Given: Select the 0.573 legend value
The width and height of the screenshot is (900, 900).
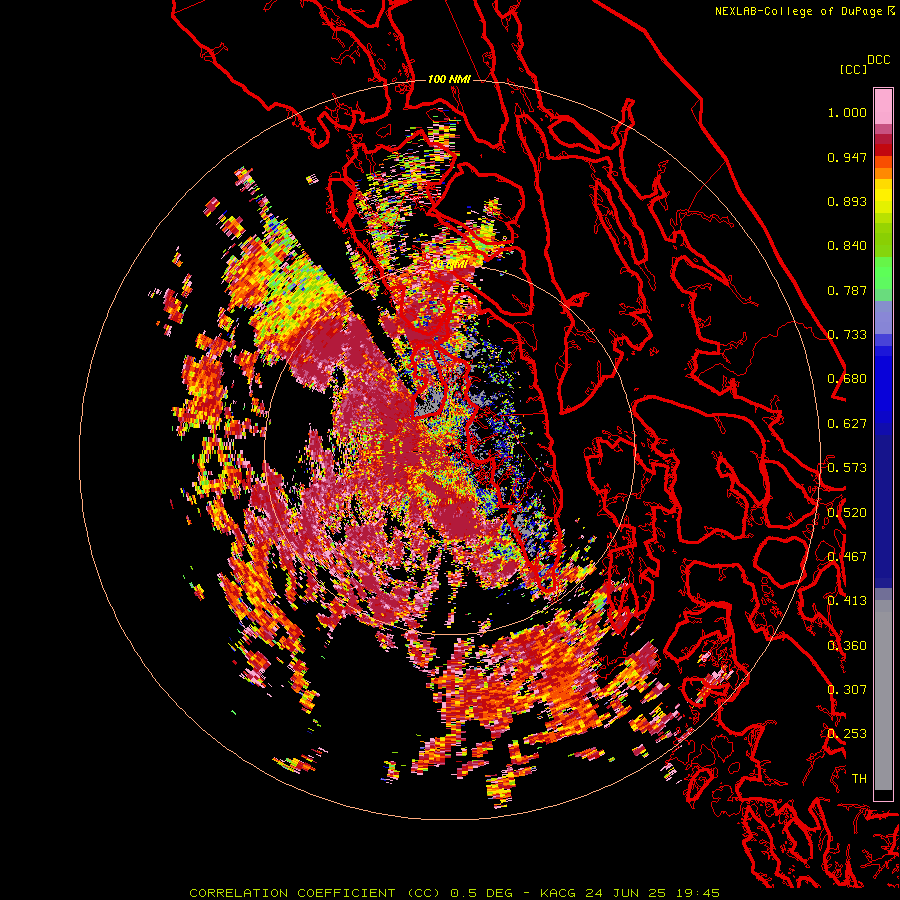Looking at the screenshot, I should click(x=847, y=468).
